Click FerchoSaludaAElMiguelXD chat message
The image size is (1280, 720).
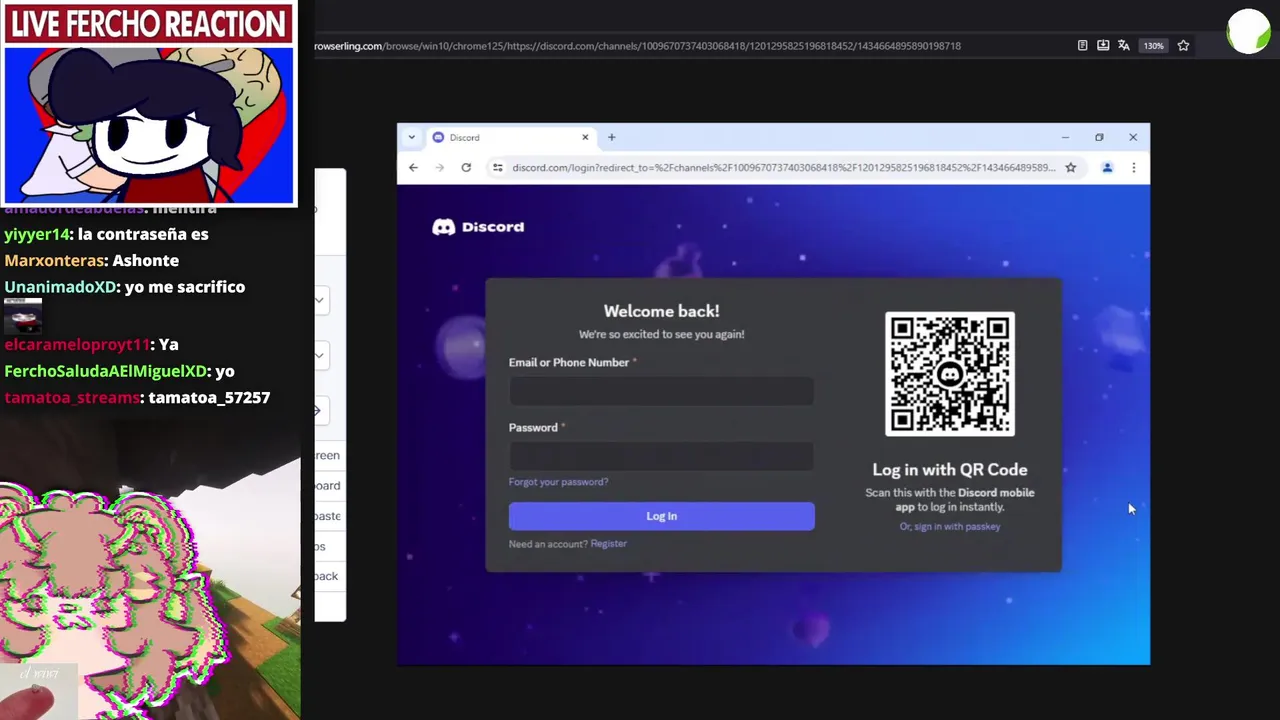[x=119, y=371]
